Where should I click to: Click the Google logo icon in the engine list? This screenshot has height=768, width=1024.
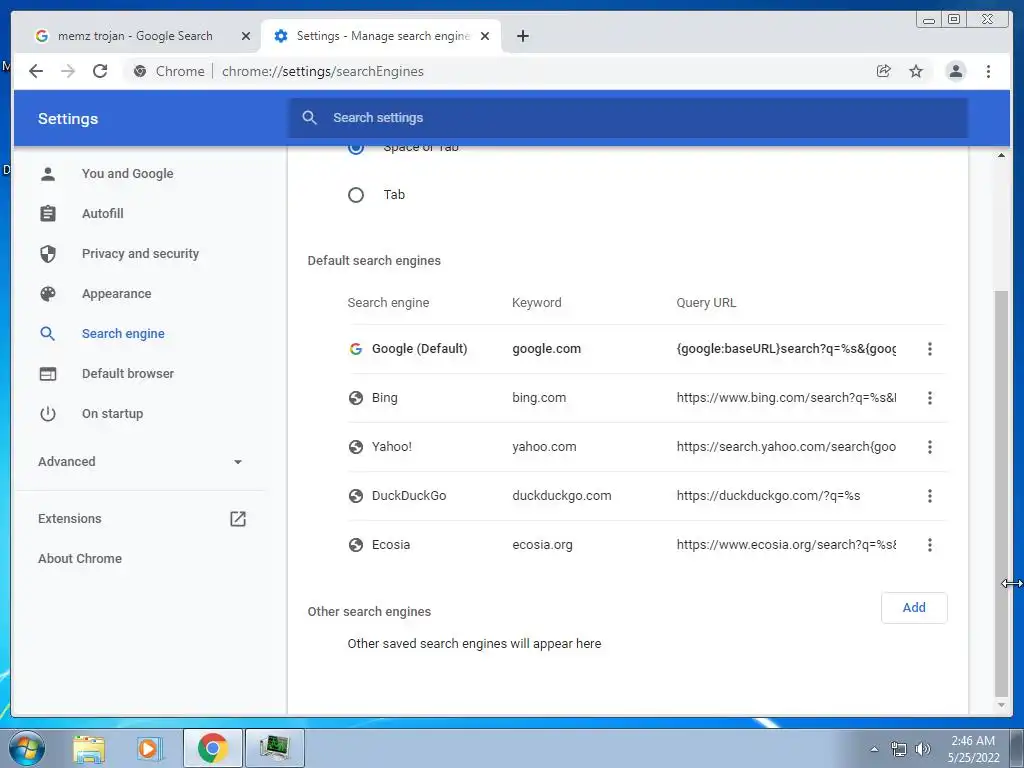(356, 349)
